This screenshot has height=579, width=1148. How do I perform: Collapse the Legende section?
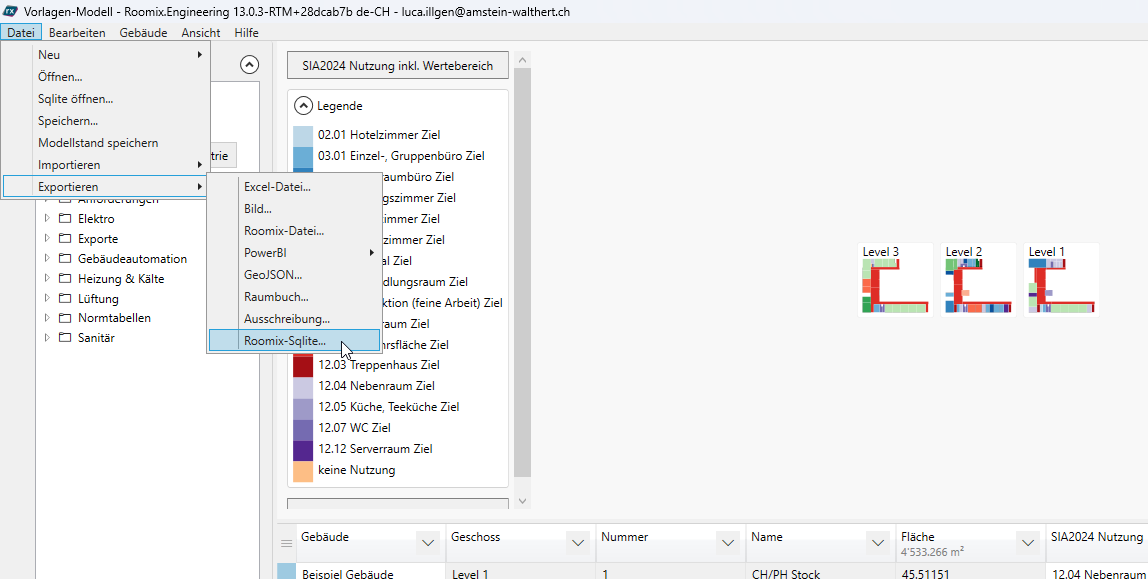click(302, 105)
